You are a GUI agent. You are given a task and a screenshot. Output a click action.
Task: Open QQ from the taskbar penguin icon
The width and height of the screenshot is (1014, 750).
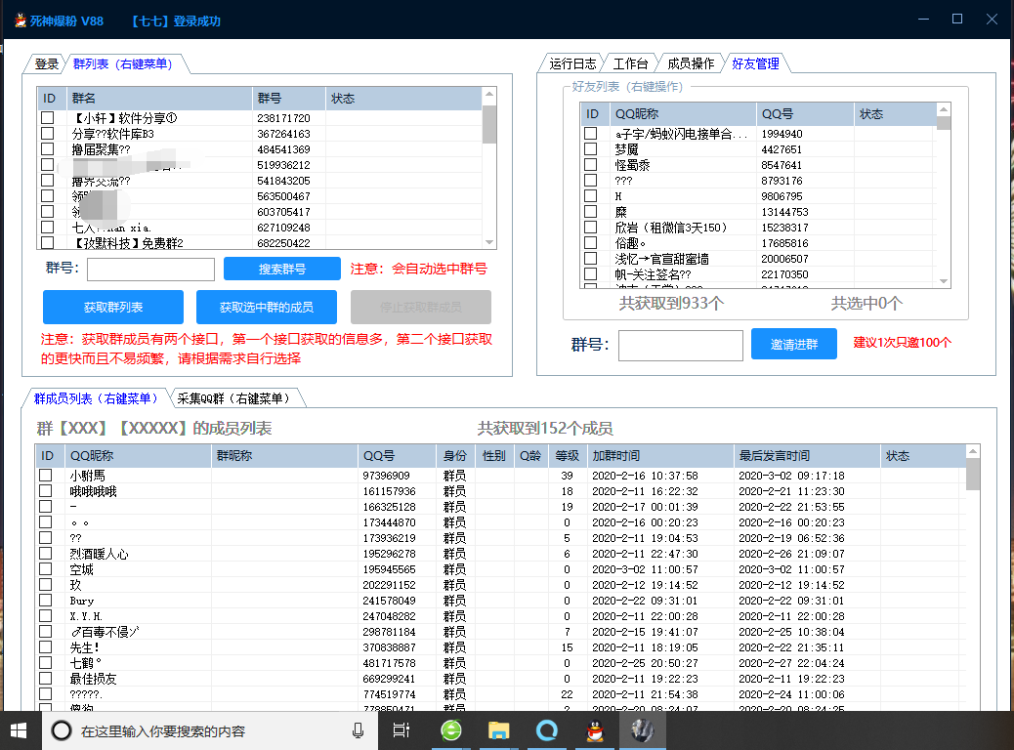594,731
